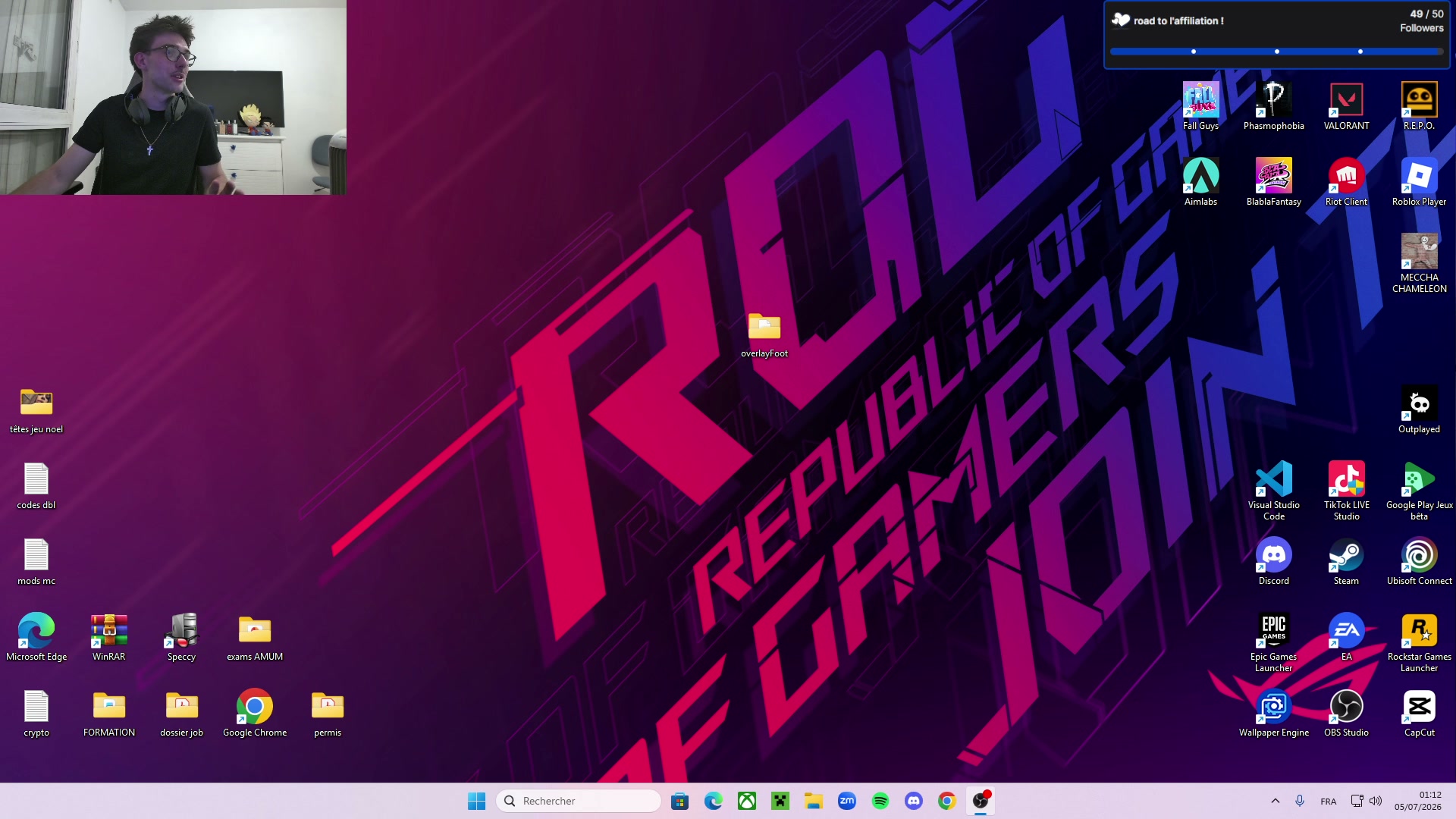Open Zoom from the taskbar
This screenshot has width=1456, height=819.
click(x=847, y=801)
